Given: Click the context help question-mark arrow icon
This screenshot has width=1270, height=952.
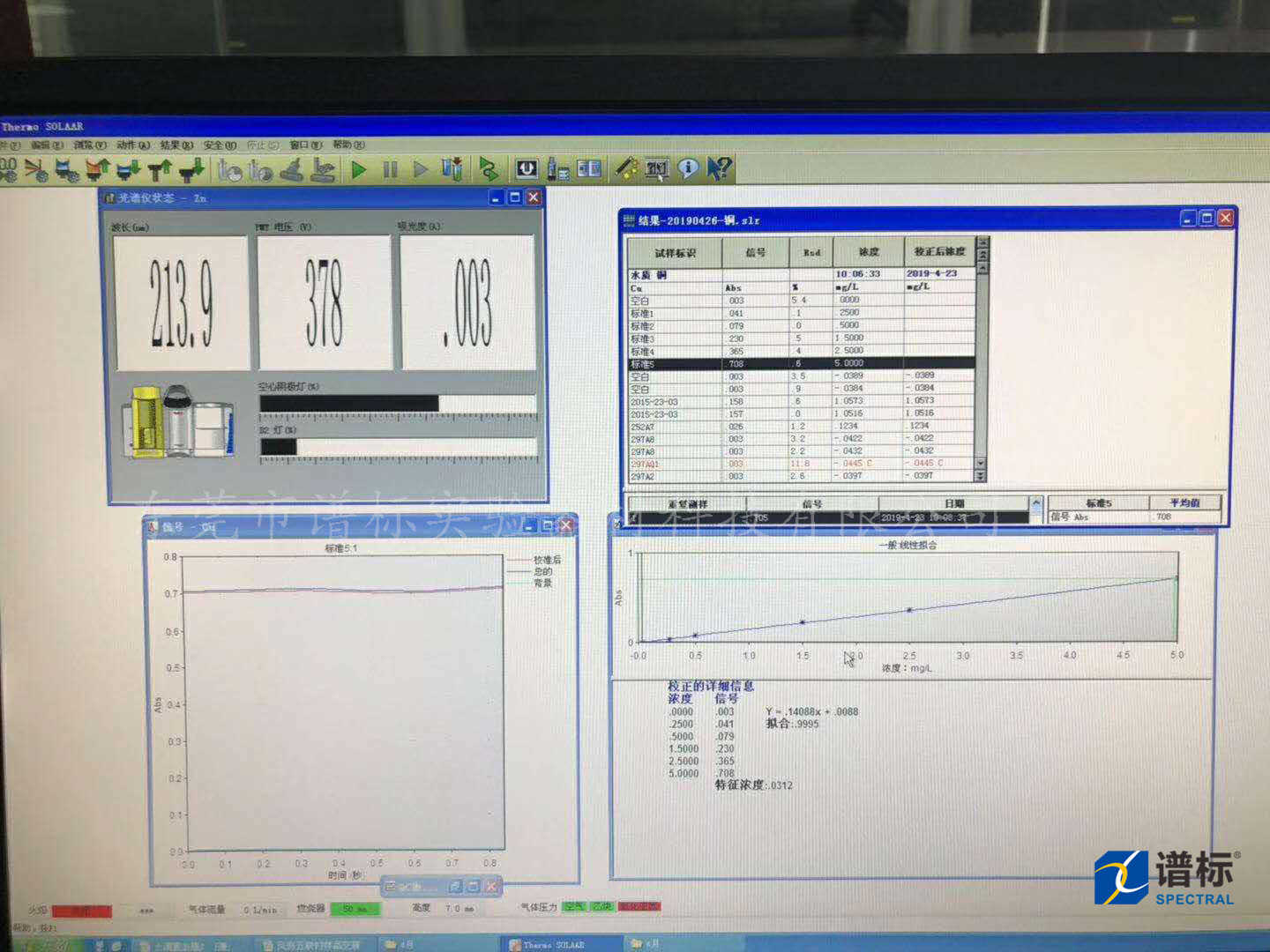Looking at the screenshot, I should [x=720, y=167].
